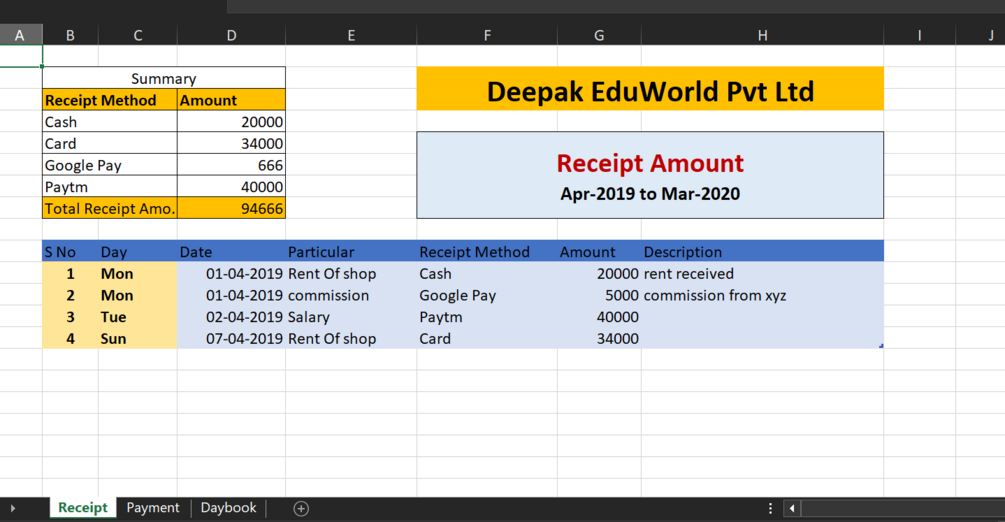Click the summary value 20000 next to Cash

coord(231,122)
